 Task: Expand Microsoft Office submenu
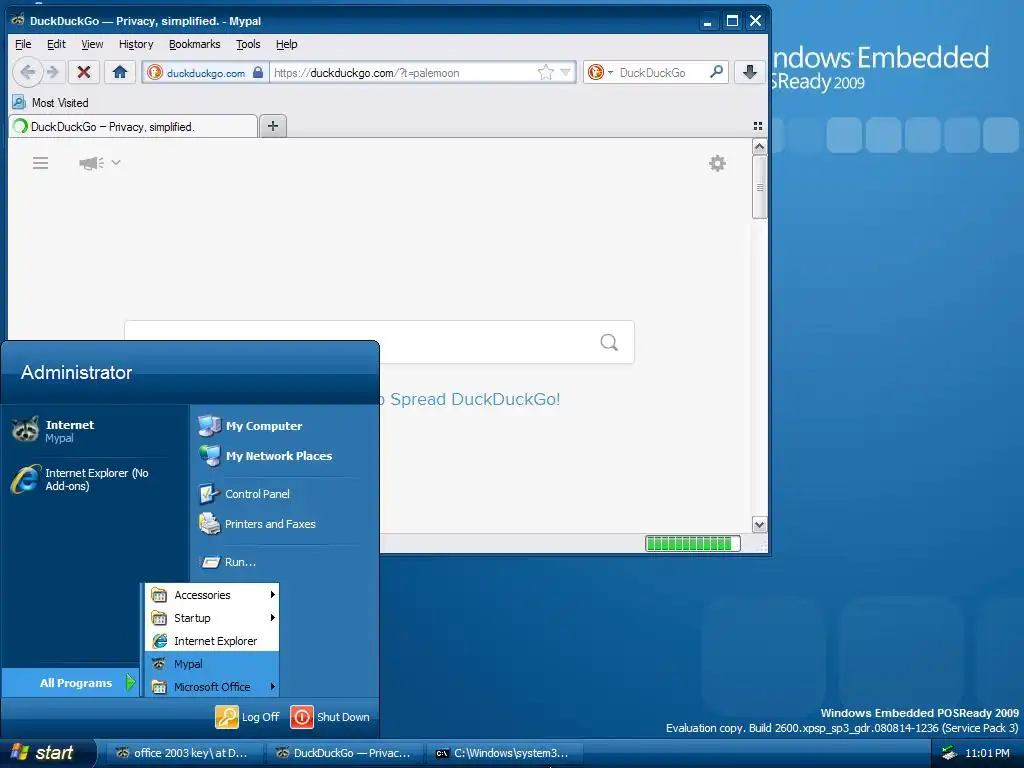pos(212,686)
